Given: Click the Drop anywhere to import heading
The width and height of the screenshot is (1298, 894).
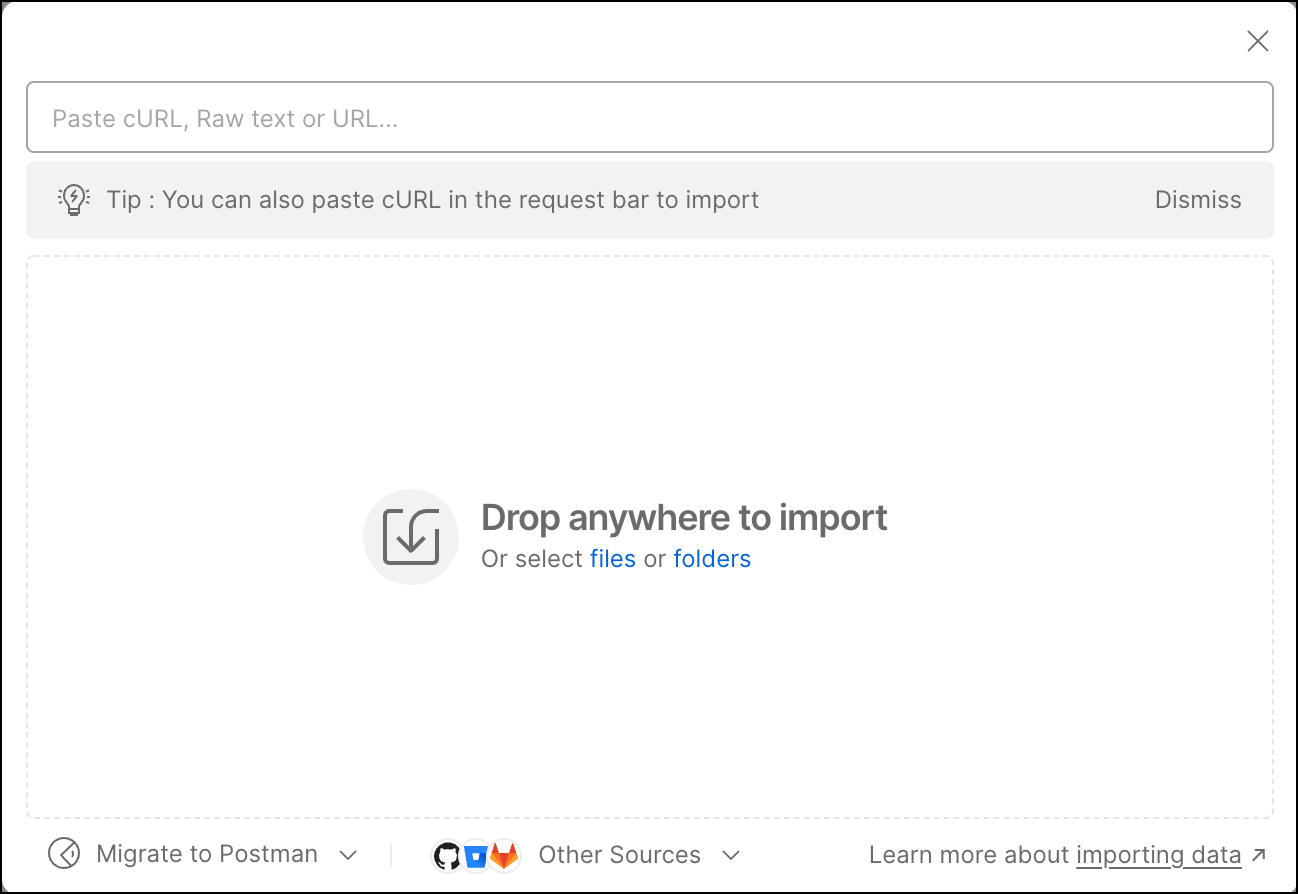Looking at the screenshot, I should tap(684, 518).
